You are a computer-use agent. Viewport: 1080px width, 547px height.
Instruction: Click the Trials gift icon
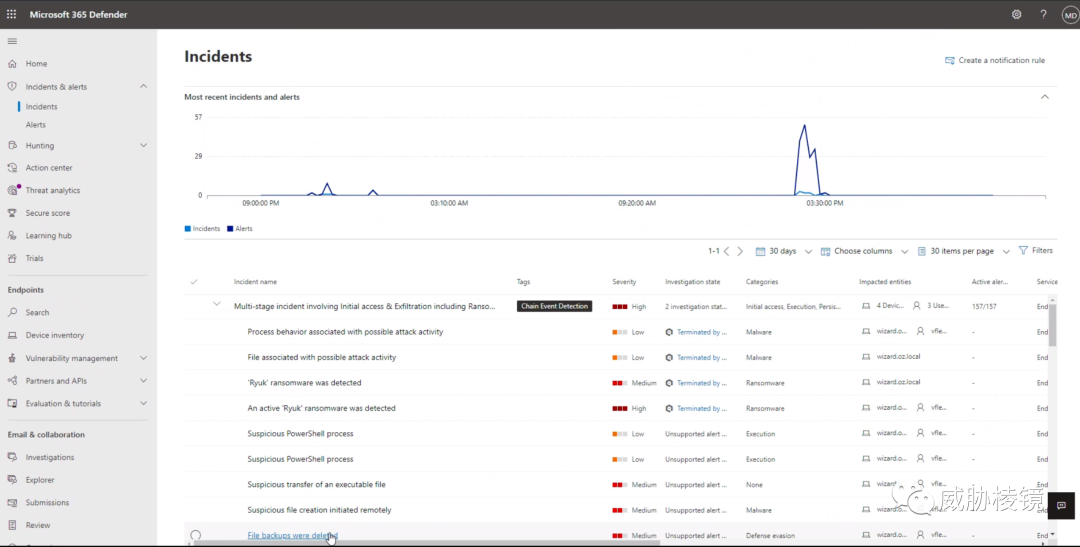pos(12,258)
